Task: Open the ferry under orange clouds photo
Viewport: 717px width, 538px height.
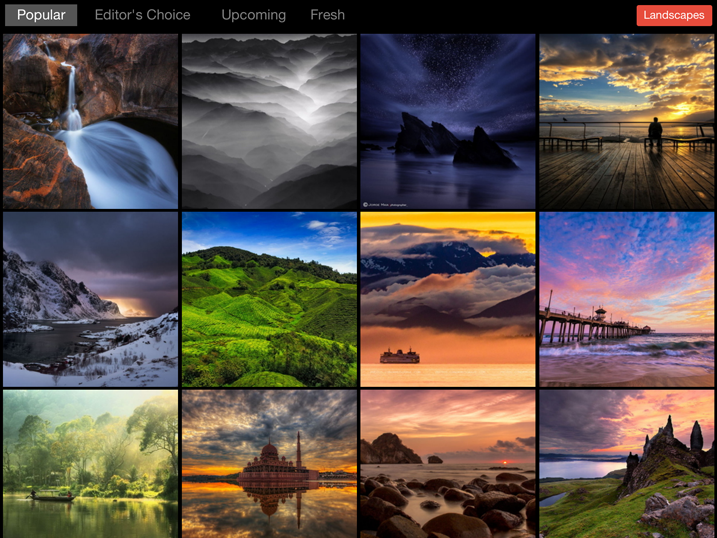Action: 448,299
